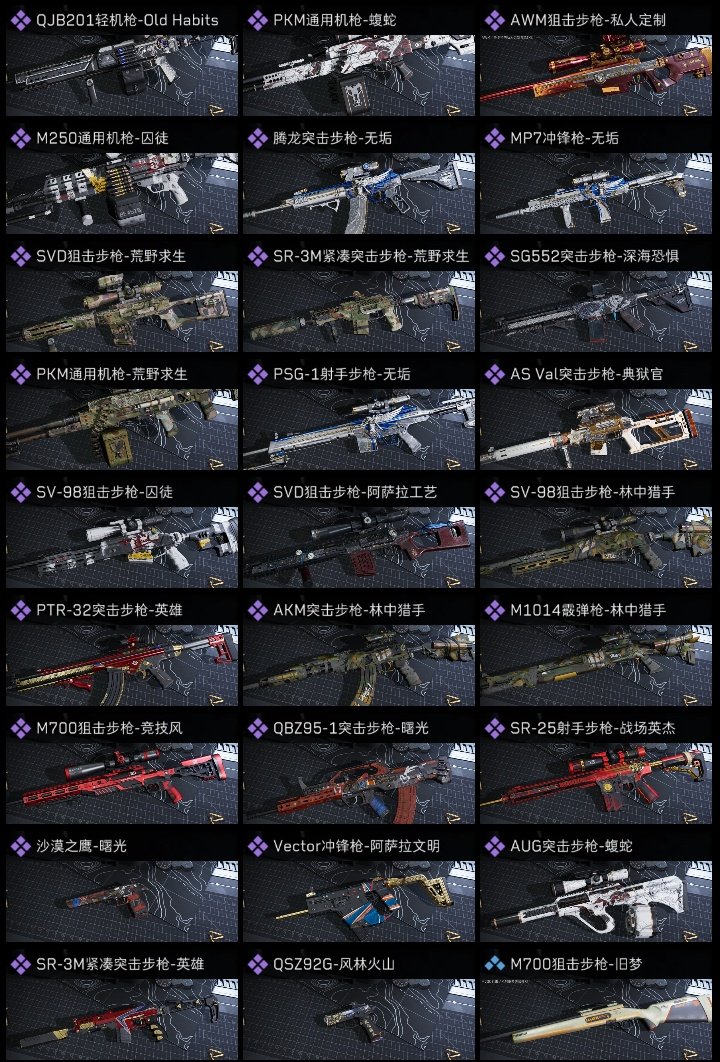Viewport: 720px width, 1062px height.
Task: Select the QBZ95-1突击步枪-曙光 weapon image
Action: tap(359, 783)
